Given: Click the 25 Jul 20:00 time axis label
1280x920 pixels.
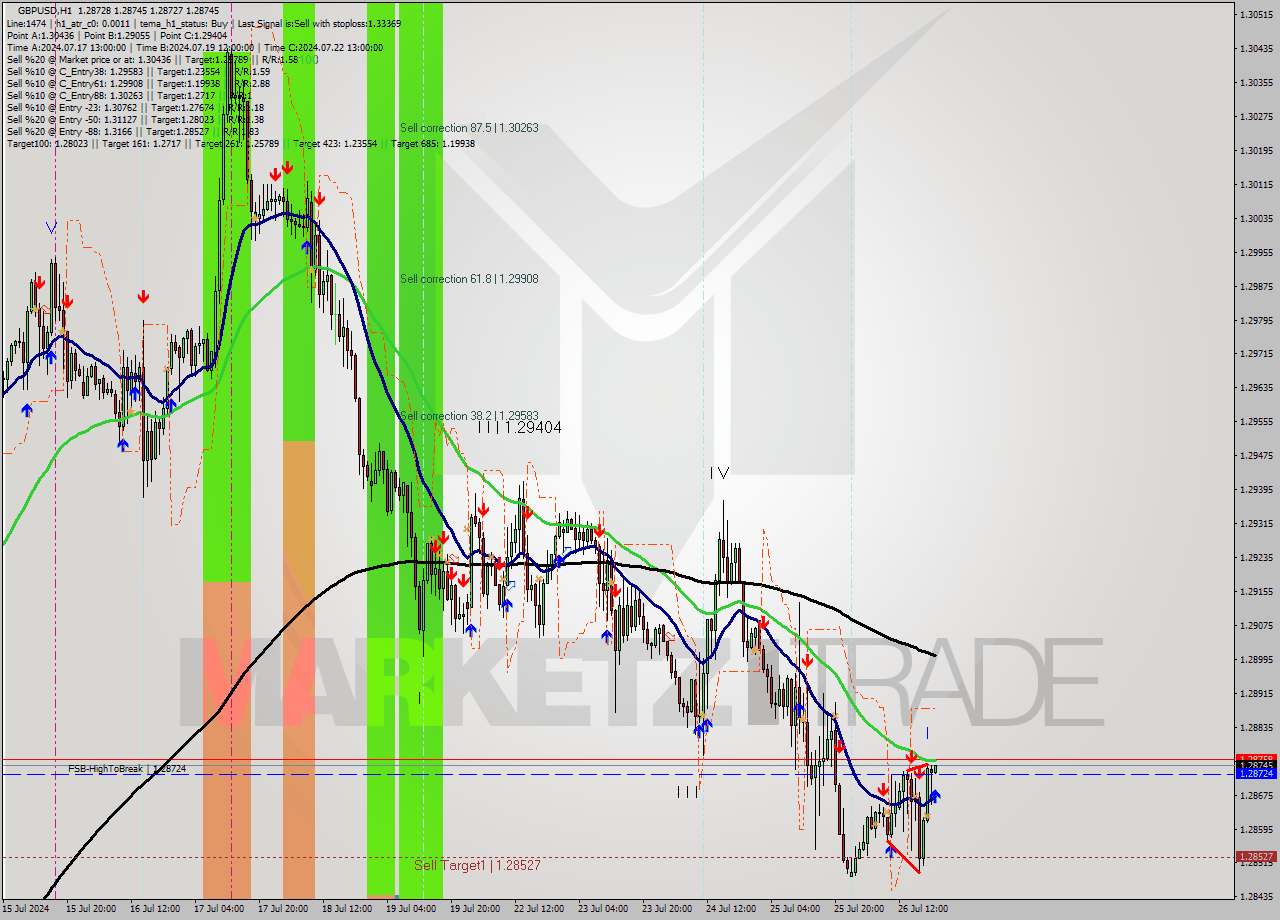Looking at the screenshot, I should (859, 909).
